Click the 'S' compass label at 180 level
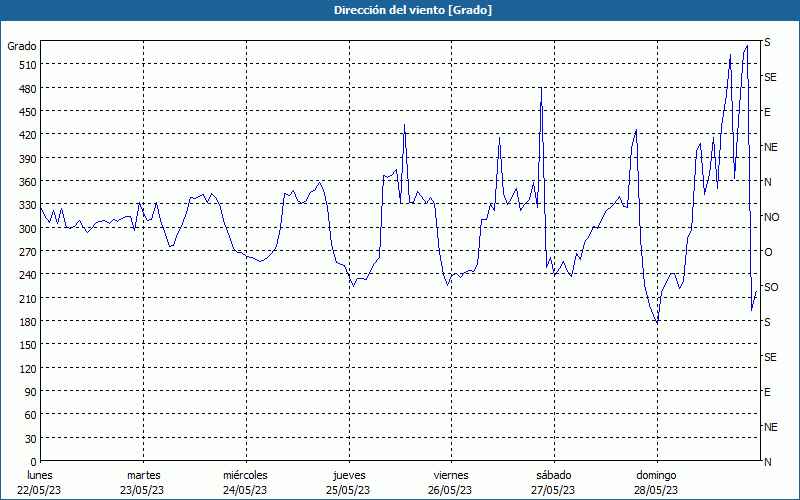Image resolution: width=800 pixels, height=500 pixels. click(767, 322)
